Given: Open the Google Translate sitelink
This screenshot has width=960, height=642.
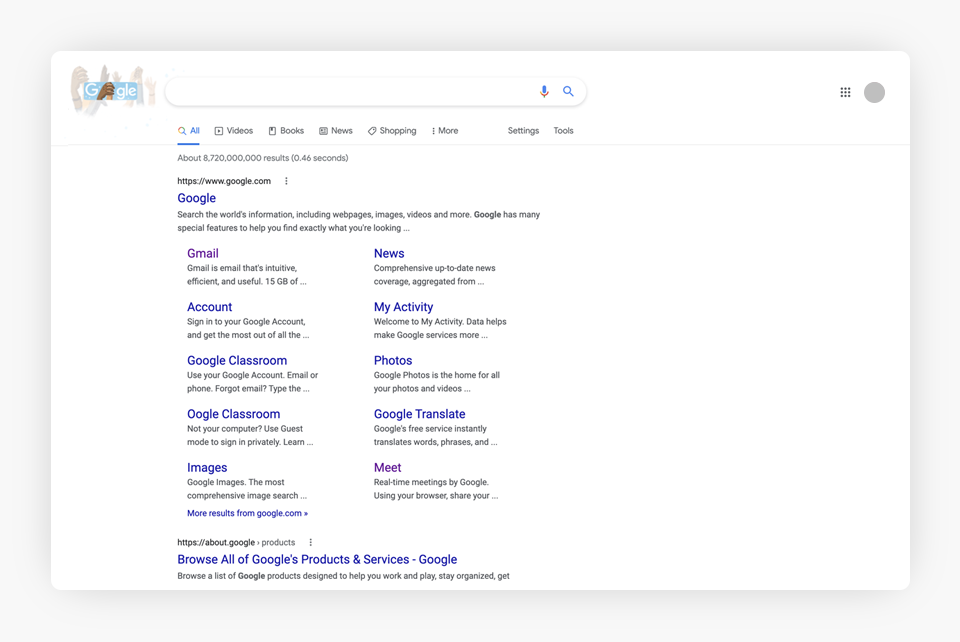Looking at the screenshot, I should tap(419, 414).
